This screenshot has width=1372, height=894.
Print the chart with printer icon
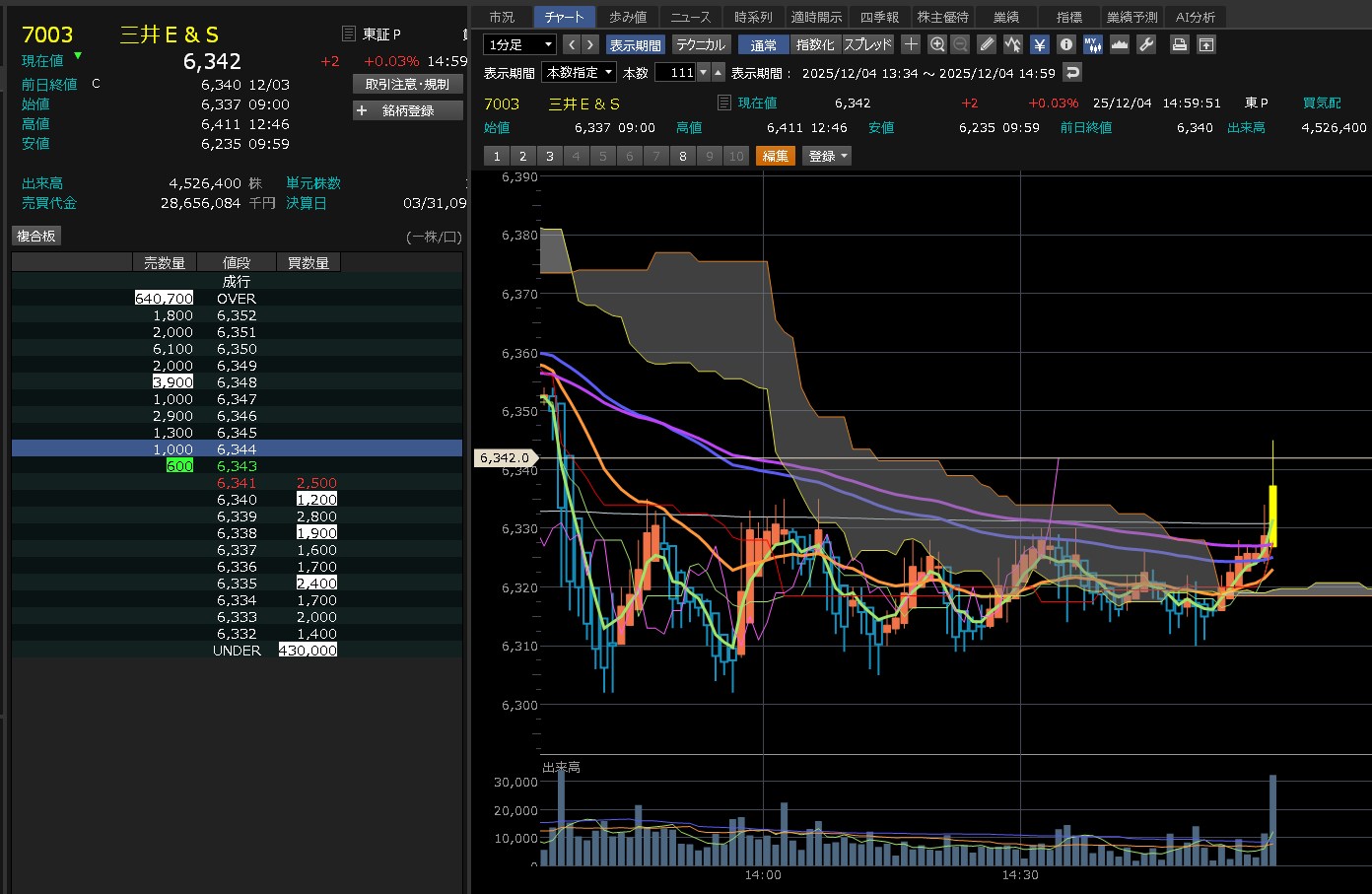tap(1179, 44)
